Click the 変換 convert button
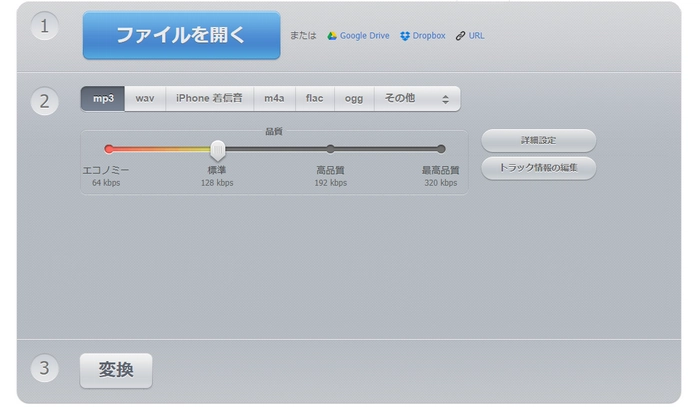This screenshot has width=700, height=407. (x=116, y=370)
